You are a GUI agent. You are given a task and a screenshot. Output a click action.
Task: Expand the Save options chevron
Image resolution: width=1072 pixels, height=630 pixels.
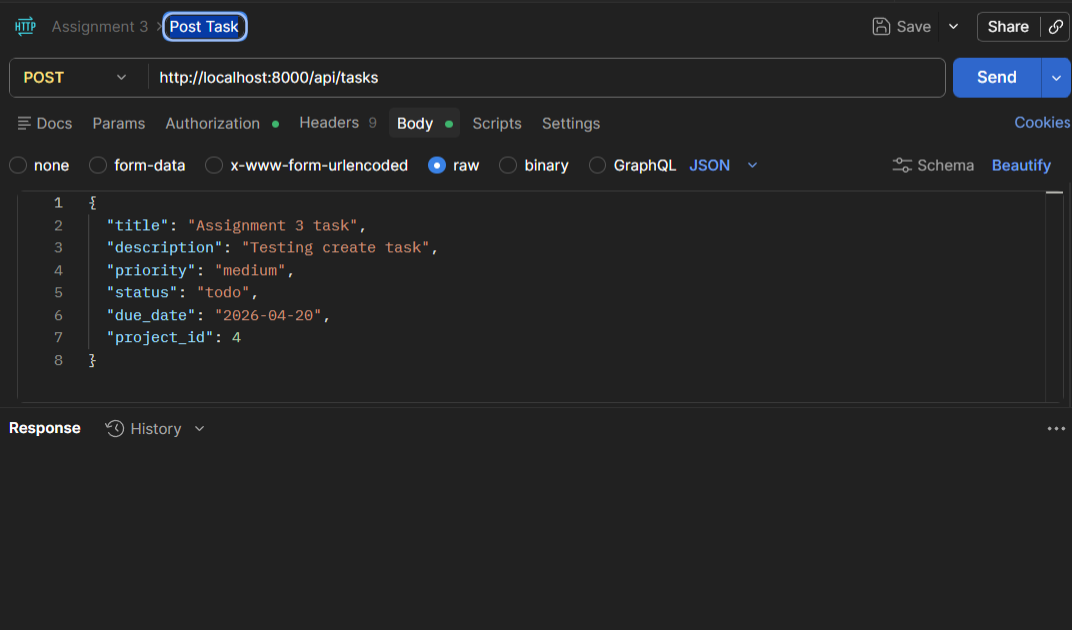coord(953,27)
